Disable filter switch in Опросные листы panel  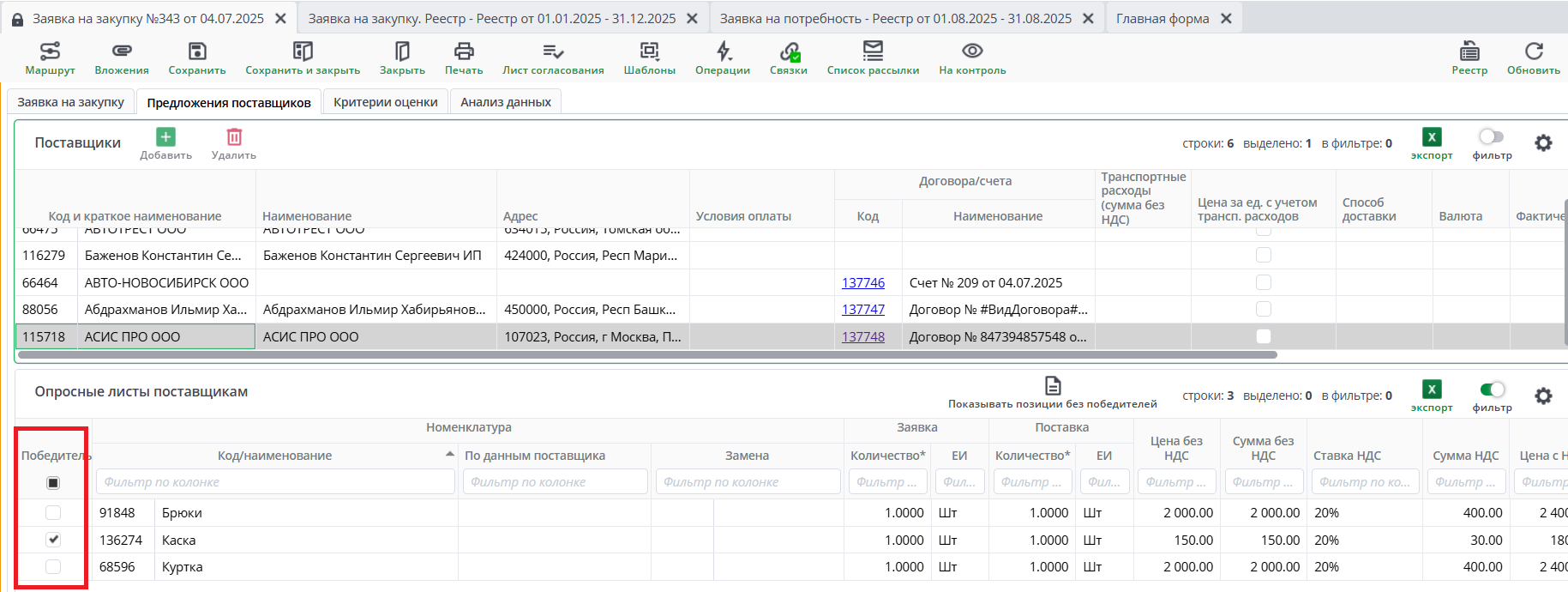[1492, 390]
